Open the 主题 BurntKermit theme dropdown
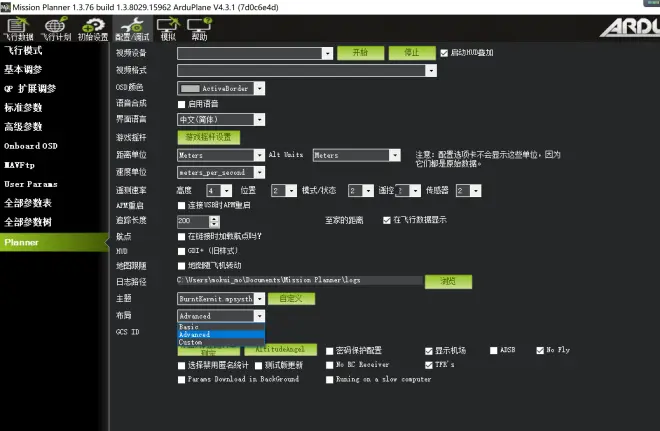This screenshot has height=431, width=660. click(221, 299)
